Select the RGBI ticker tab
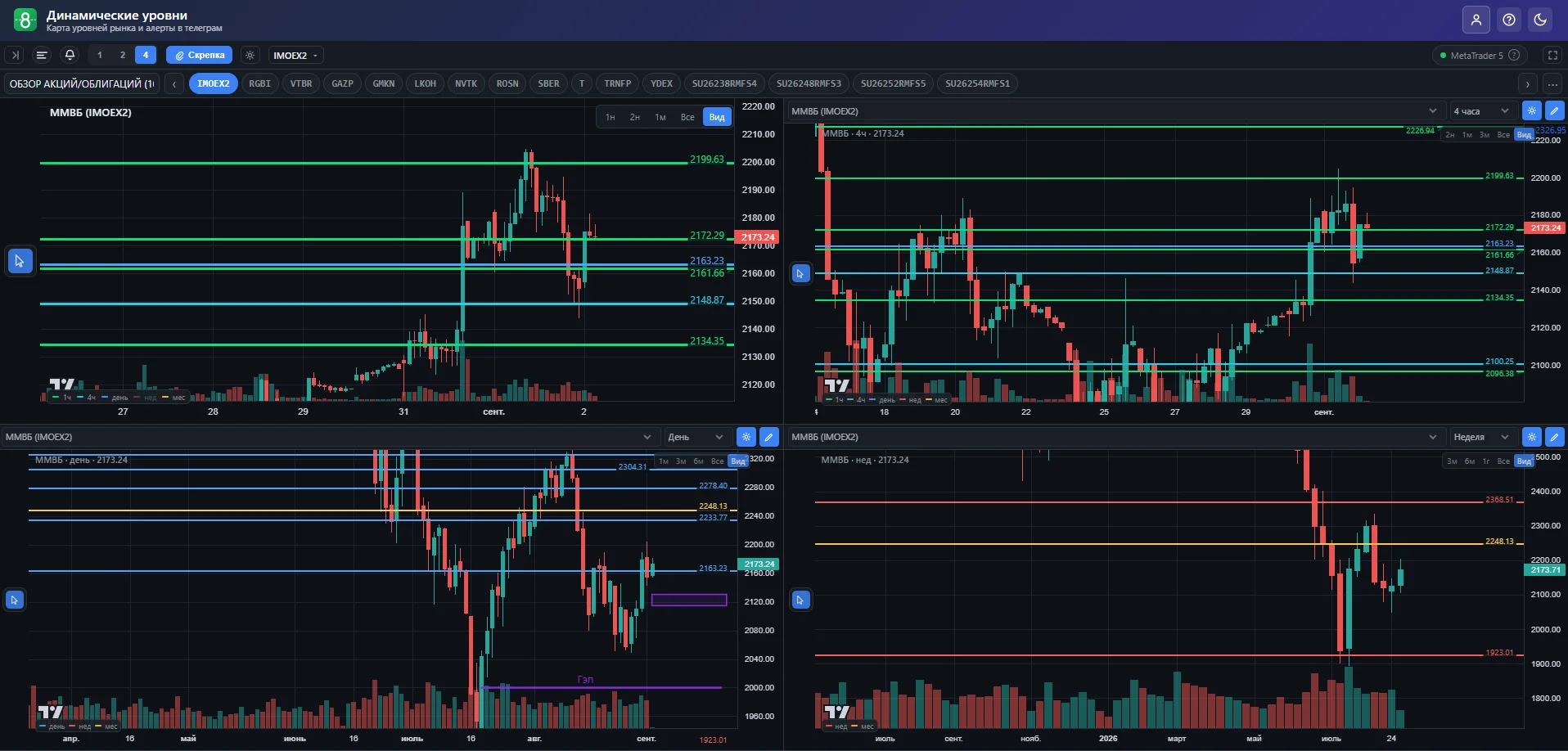Viewport: 1568px width, 751px height. [x=259, y=83]
